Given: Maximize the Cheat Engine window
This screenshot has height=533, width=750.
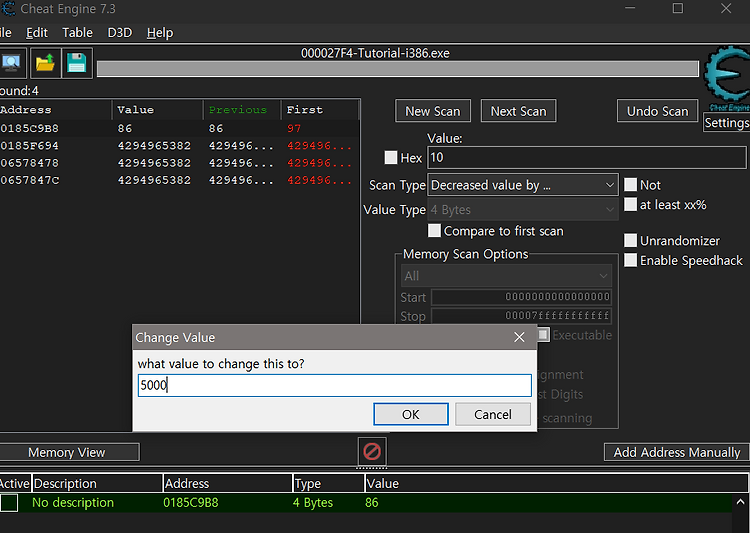Looking at the screenshot, I should (x=678, y=8).
